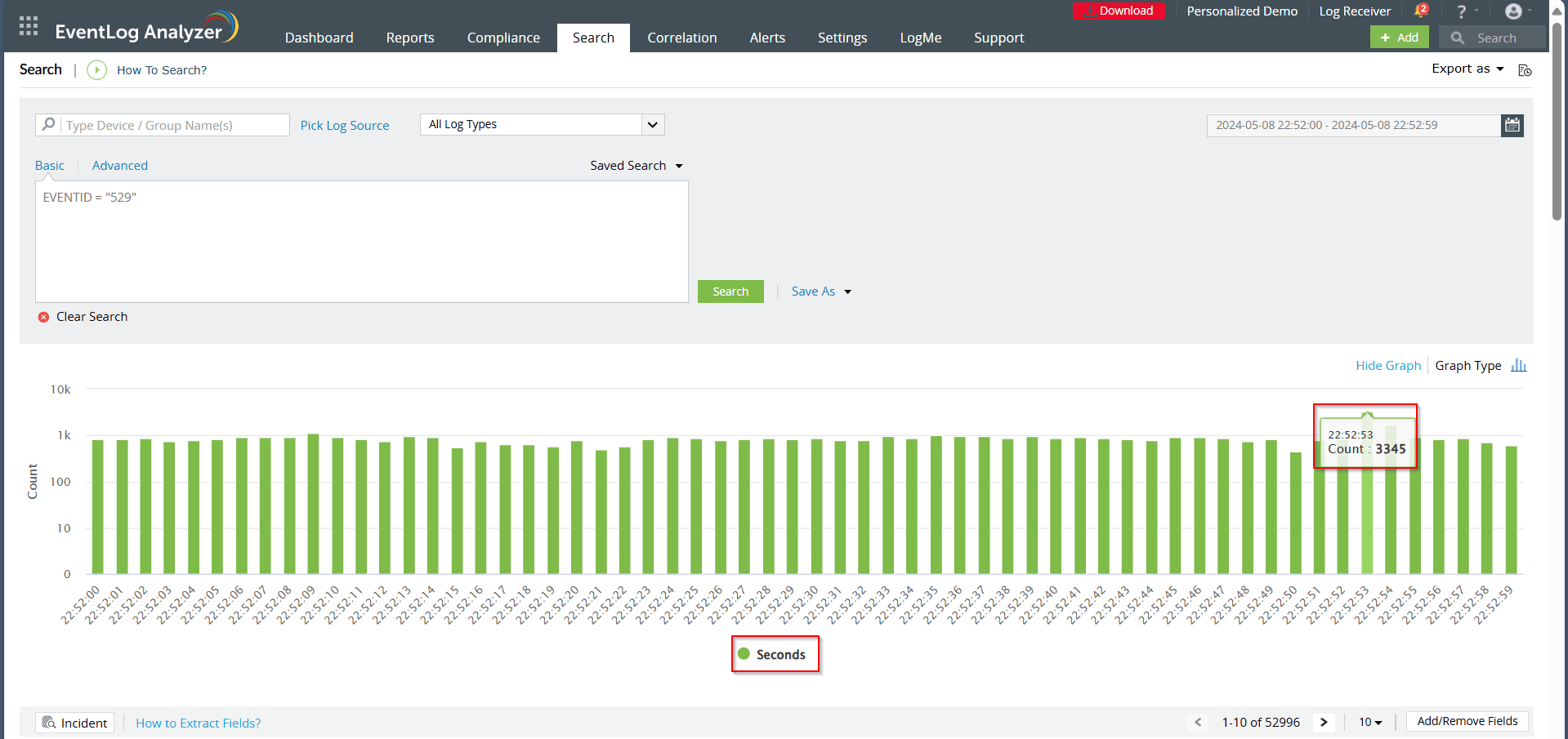Viewport: 1568px width, 739px height.
Task: Open the calendar date picker icon
Action: [1512, 125]
